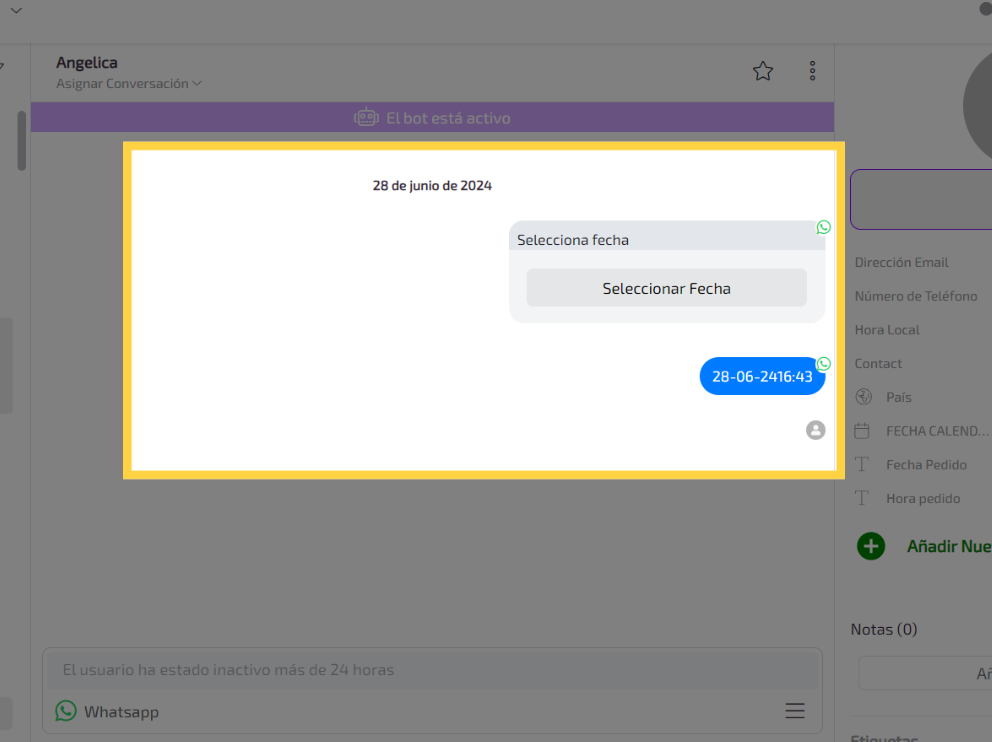The height and width of the screenshot is (742, 992).
Task: Star the Angelica conversation
Action: point(763,71)
